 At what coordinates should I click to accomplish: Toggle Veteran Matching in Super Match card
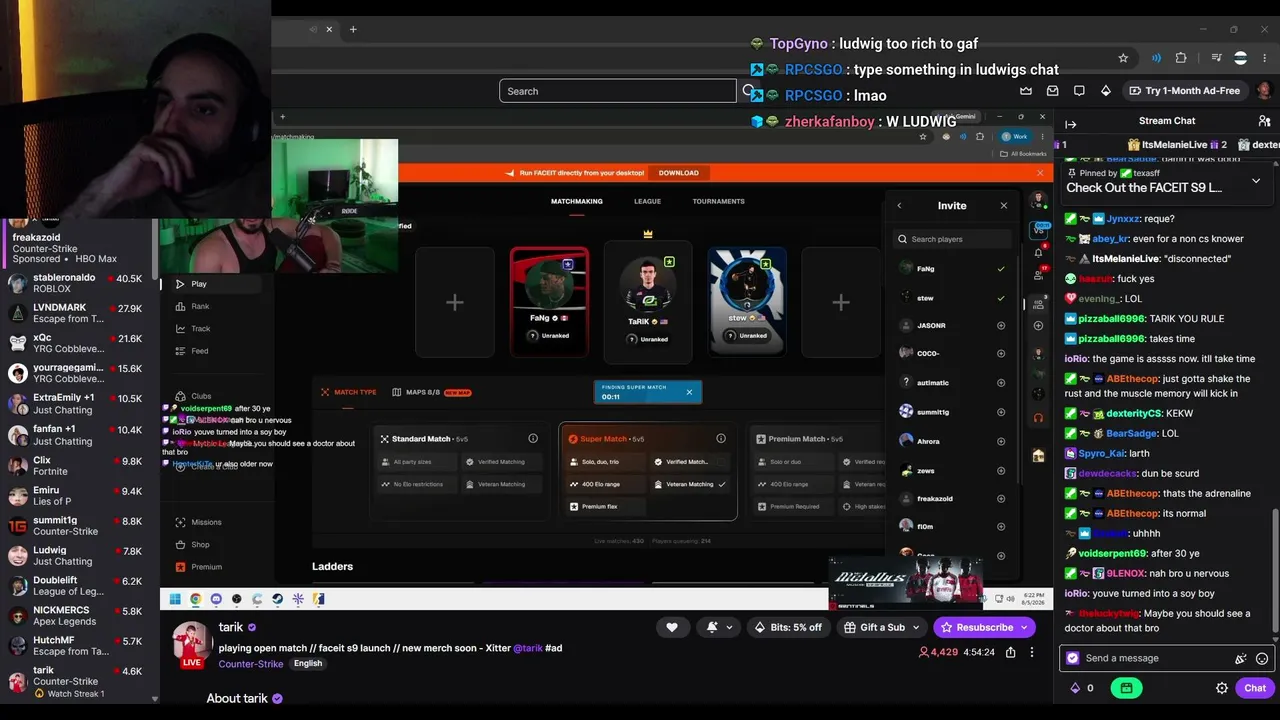tap(690, 484)
